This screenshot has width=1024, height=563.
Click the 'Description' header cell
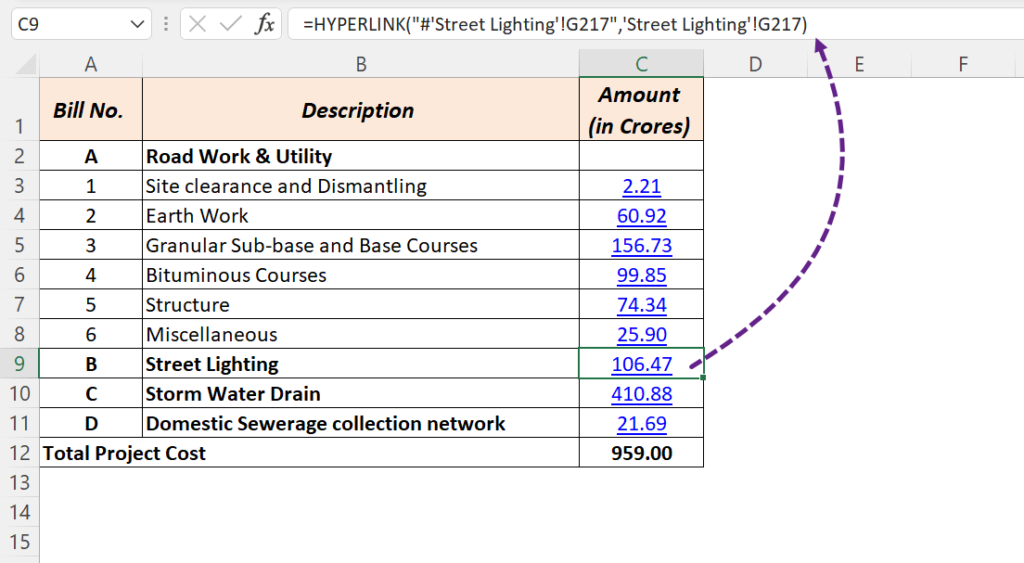pos(360,110)
